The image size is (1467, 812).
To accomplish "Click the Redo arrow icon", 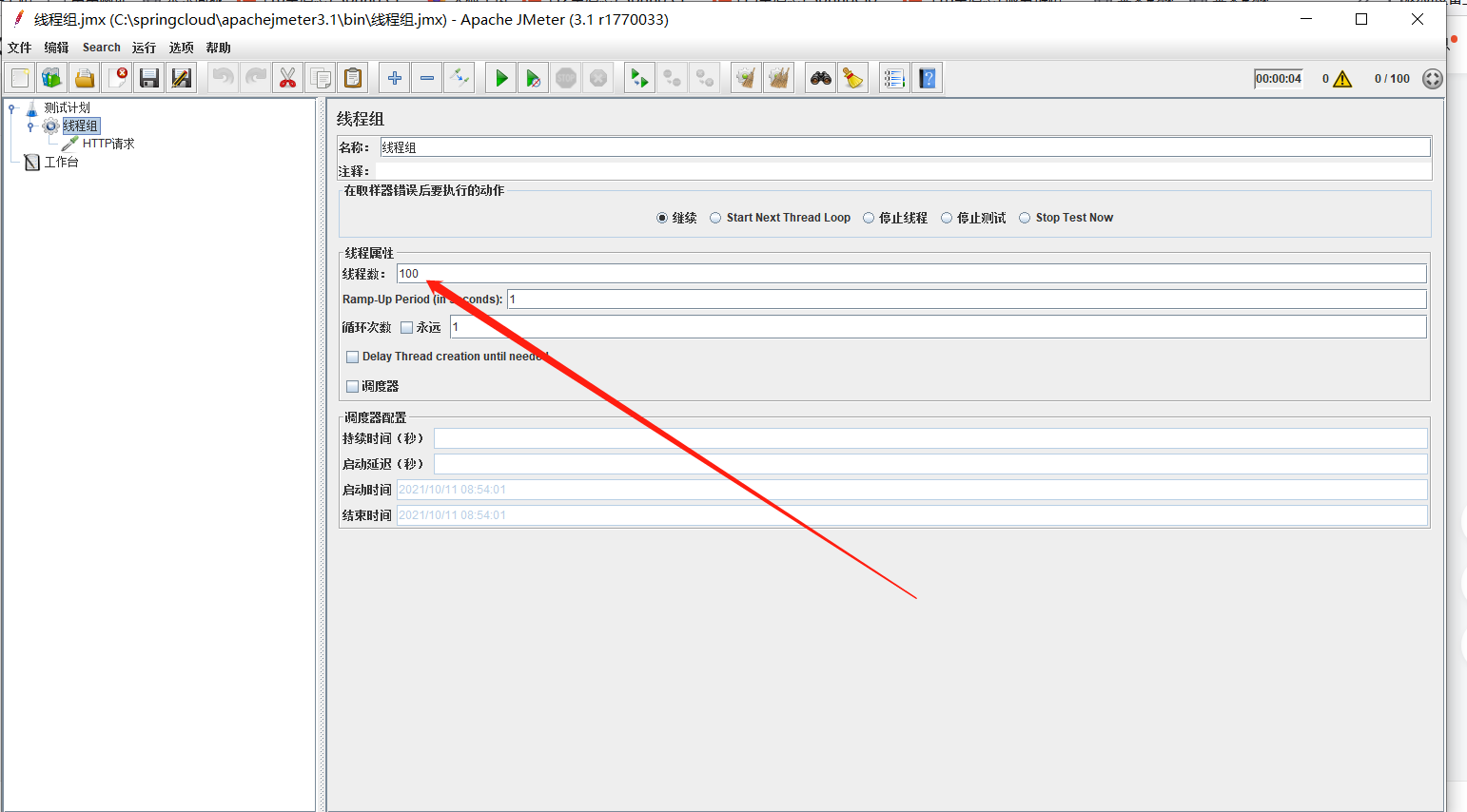I will (x=256, y=78).
